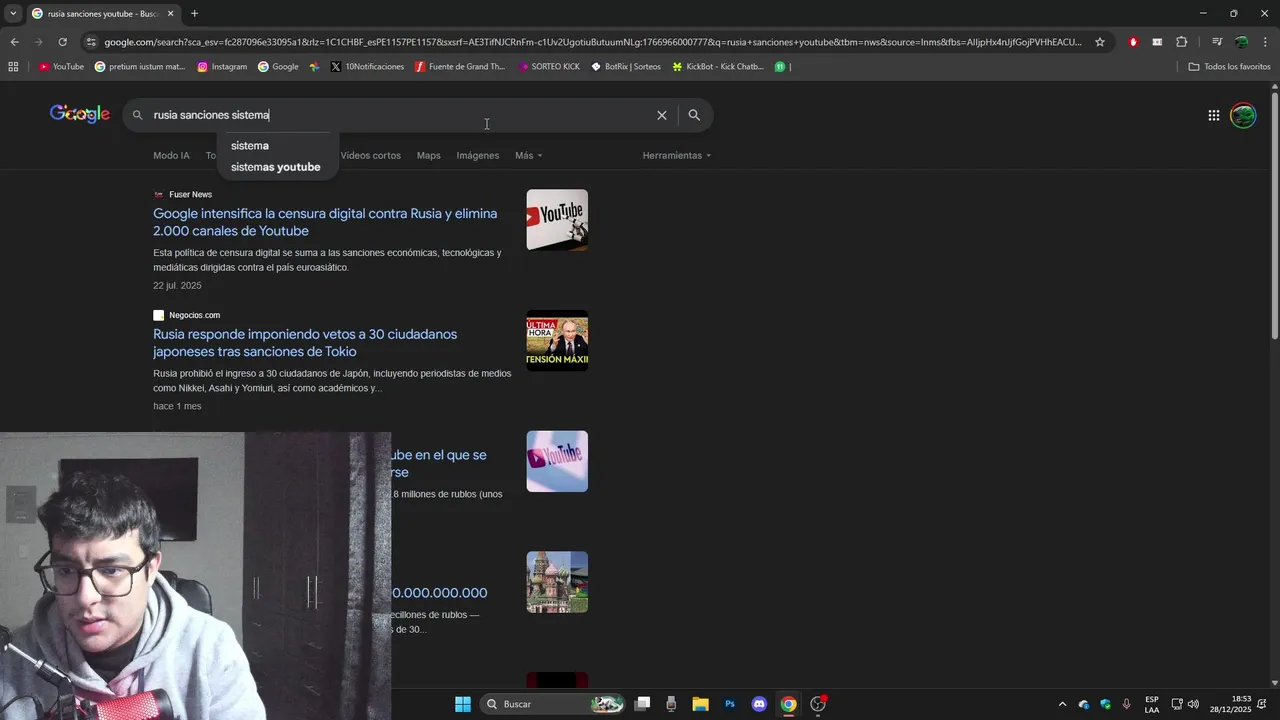Open File Explorer from taskbar
Viewport: 1280px width, 720px height.
click(700, 704)
